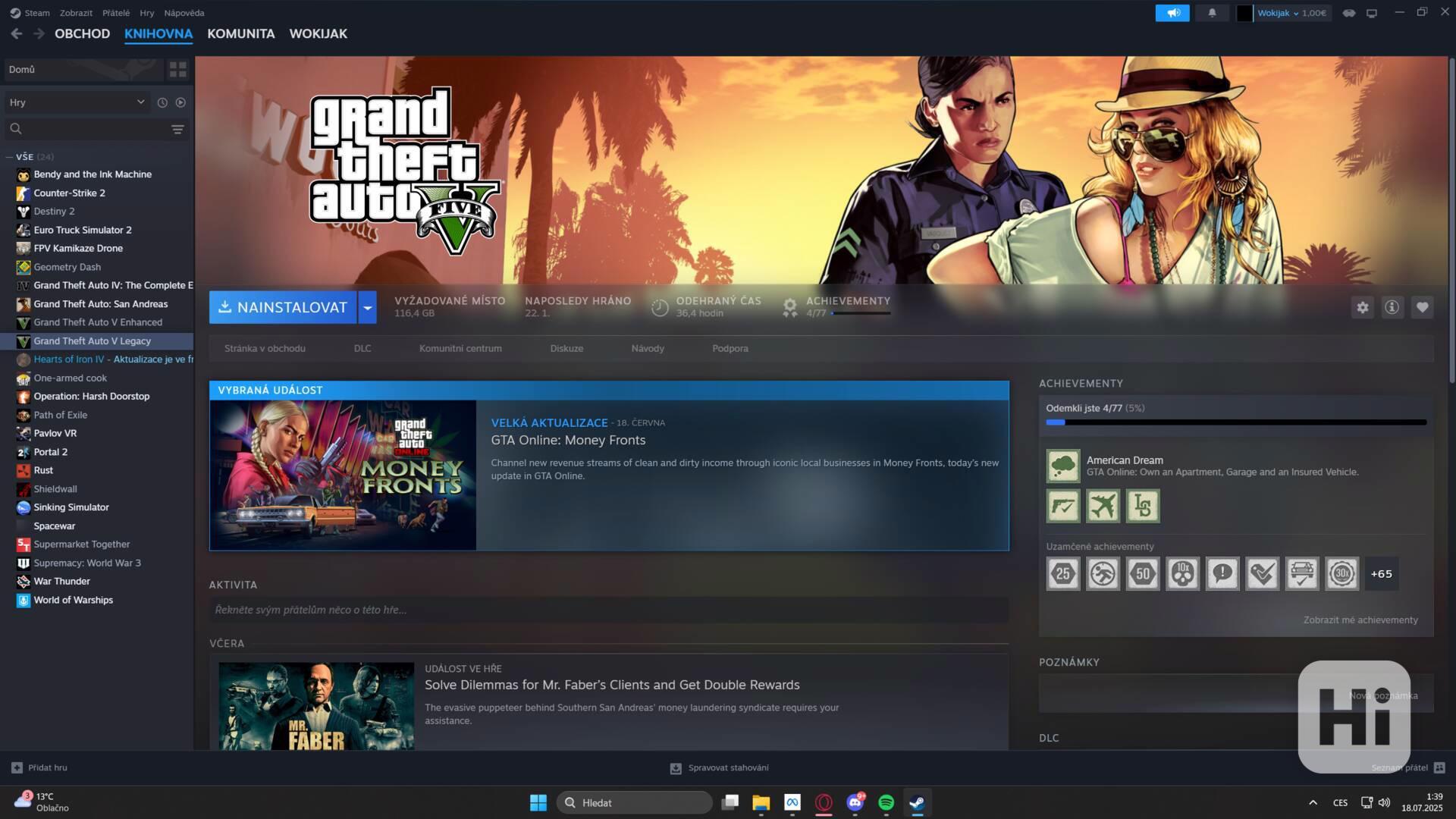Open the Podpora link

[x=730, y=349]
